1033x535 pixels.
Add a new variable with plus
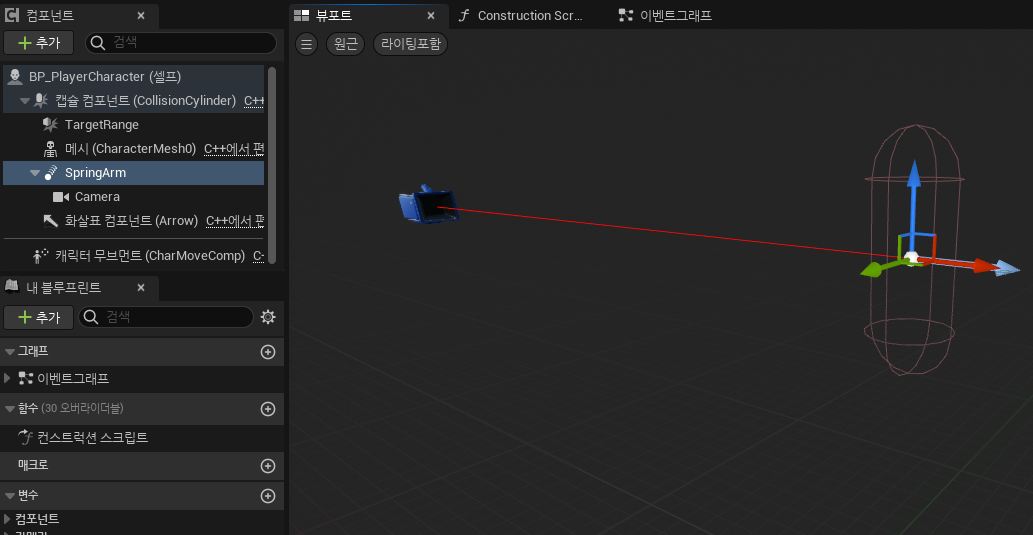point(268,495)
